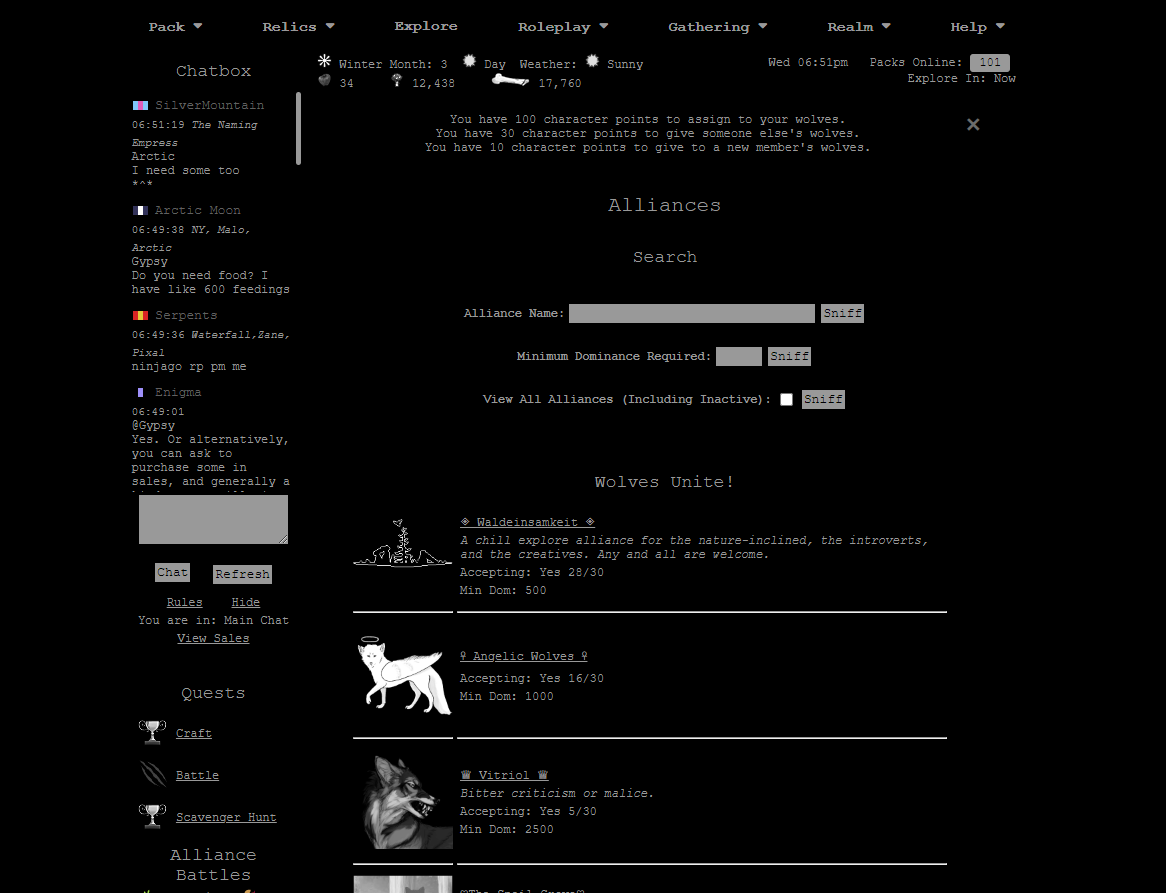
Task: Click Sniff next to View All Alliances
Action: coord(823,400)
